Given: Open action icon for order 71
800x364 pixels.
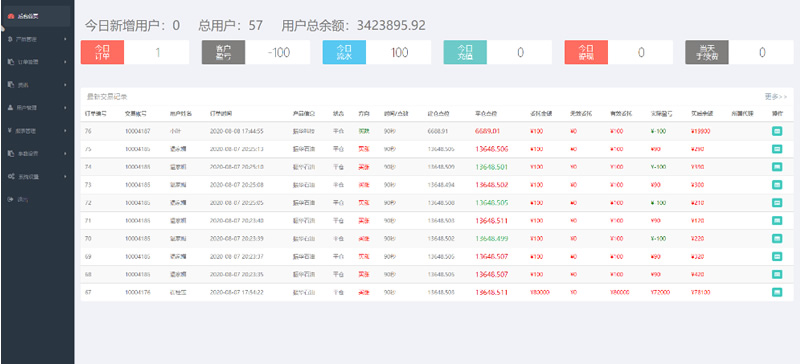Looking at the screenshot, I should click(x=777, y=221).
